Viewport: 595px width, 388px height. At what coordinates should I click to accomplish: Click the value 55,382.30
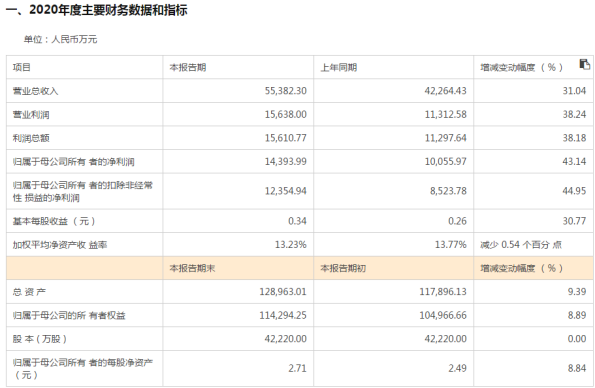pos(286,91)
